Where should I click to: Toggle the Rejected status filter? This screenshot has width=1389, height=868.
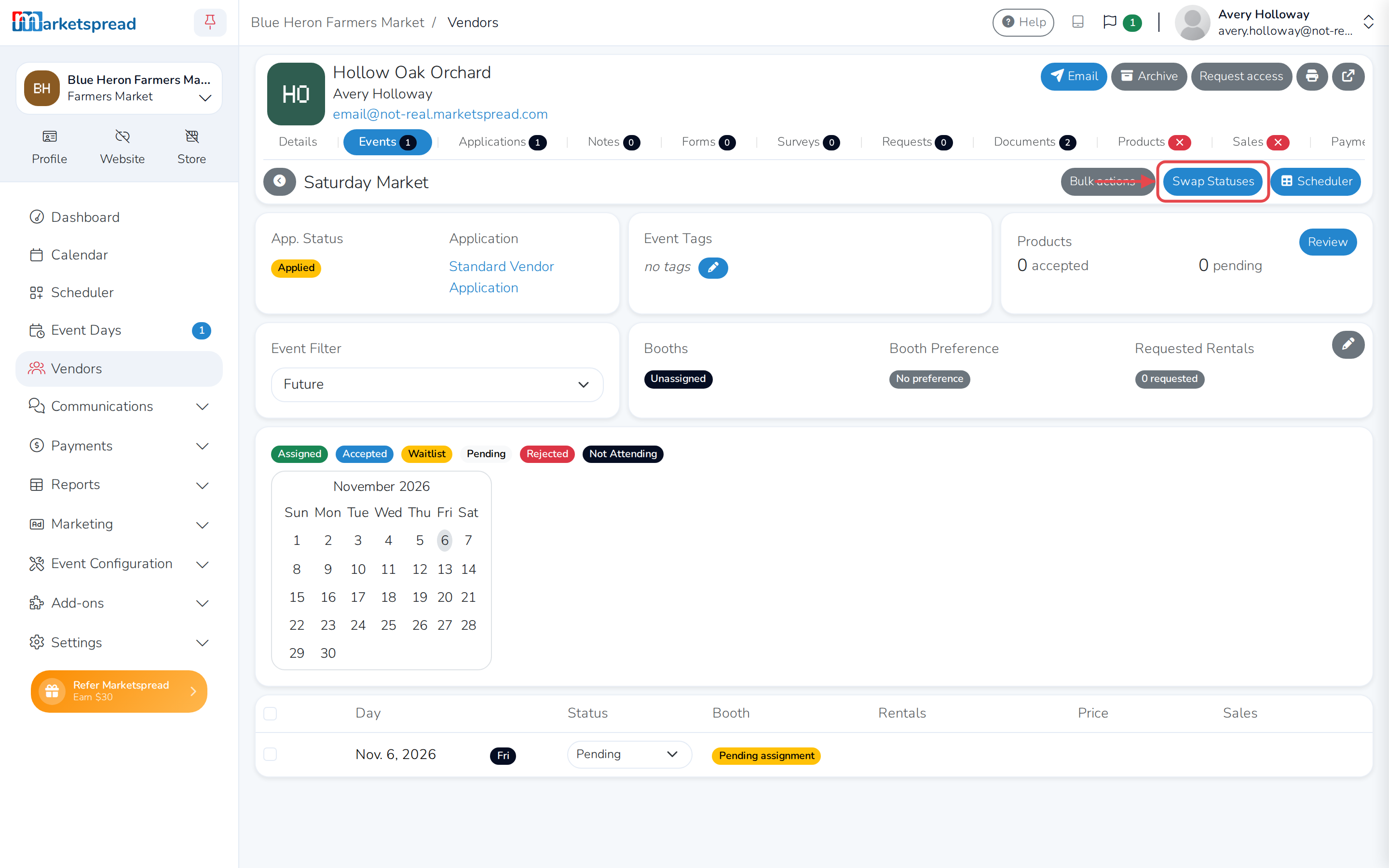point(547,453)
